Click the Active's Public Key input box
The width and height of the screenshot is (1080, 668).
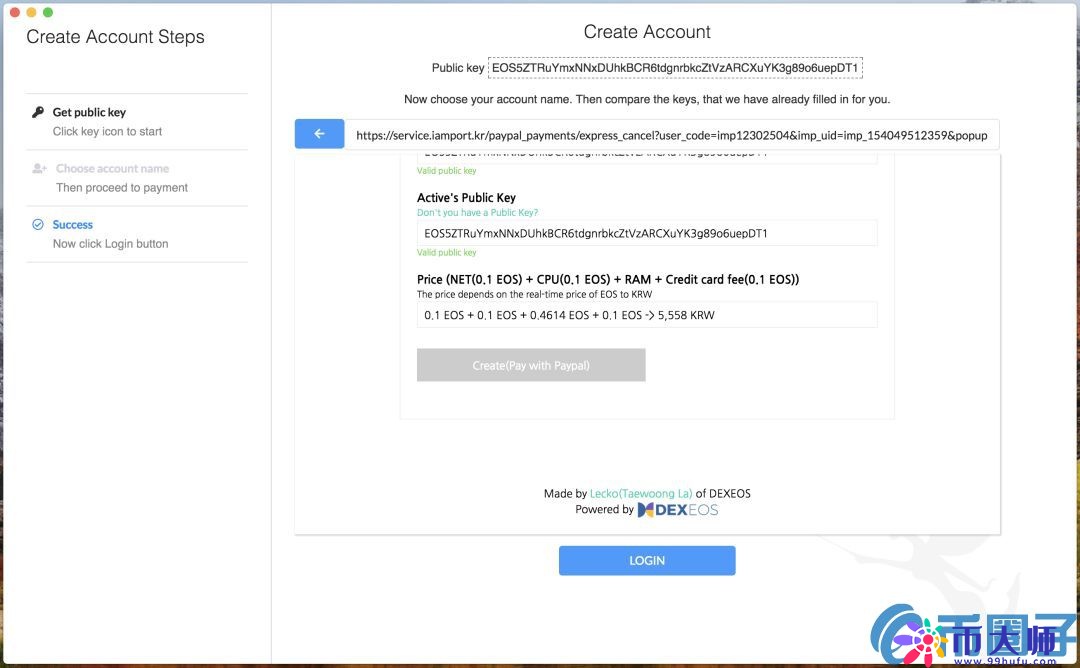(646, 233)
